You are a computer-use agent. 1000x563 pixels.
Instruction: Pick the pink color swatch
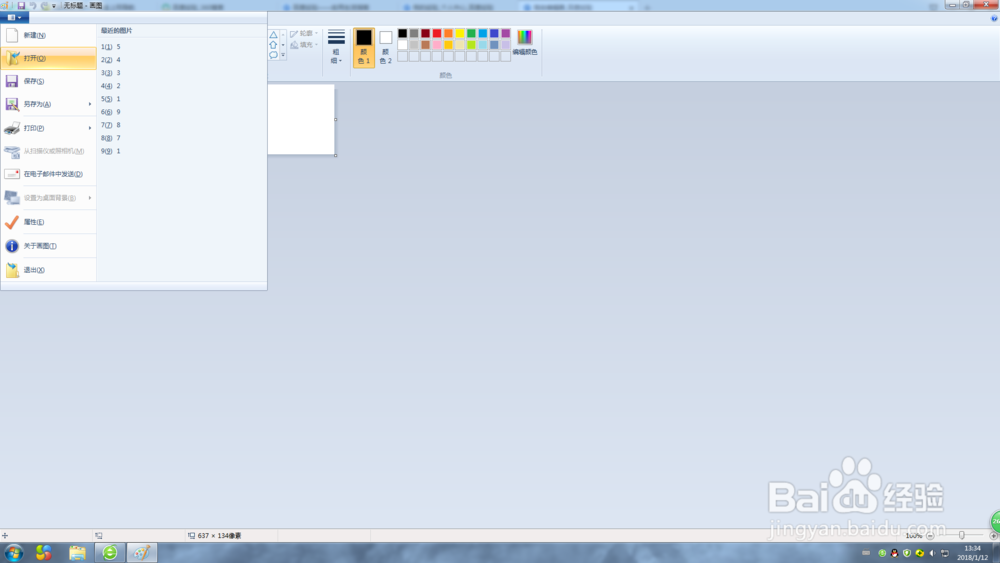coord(437,45)
